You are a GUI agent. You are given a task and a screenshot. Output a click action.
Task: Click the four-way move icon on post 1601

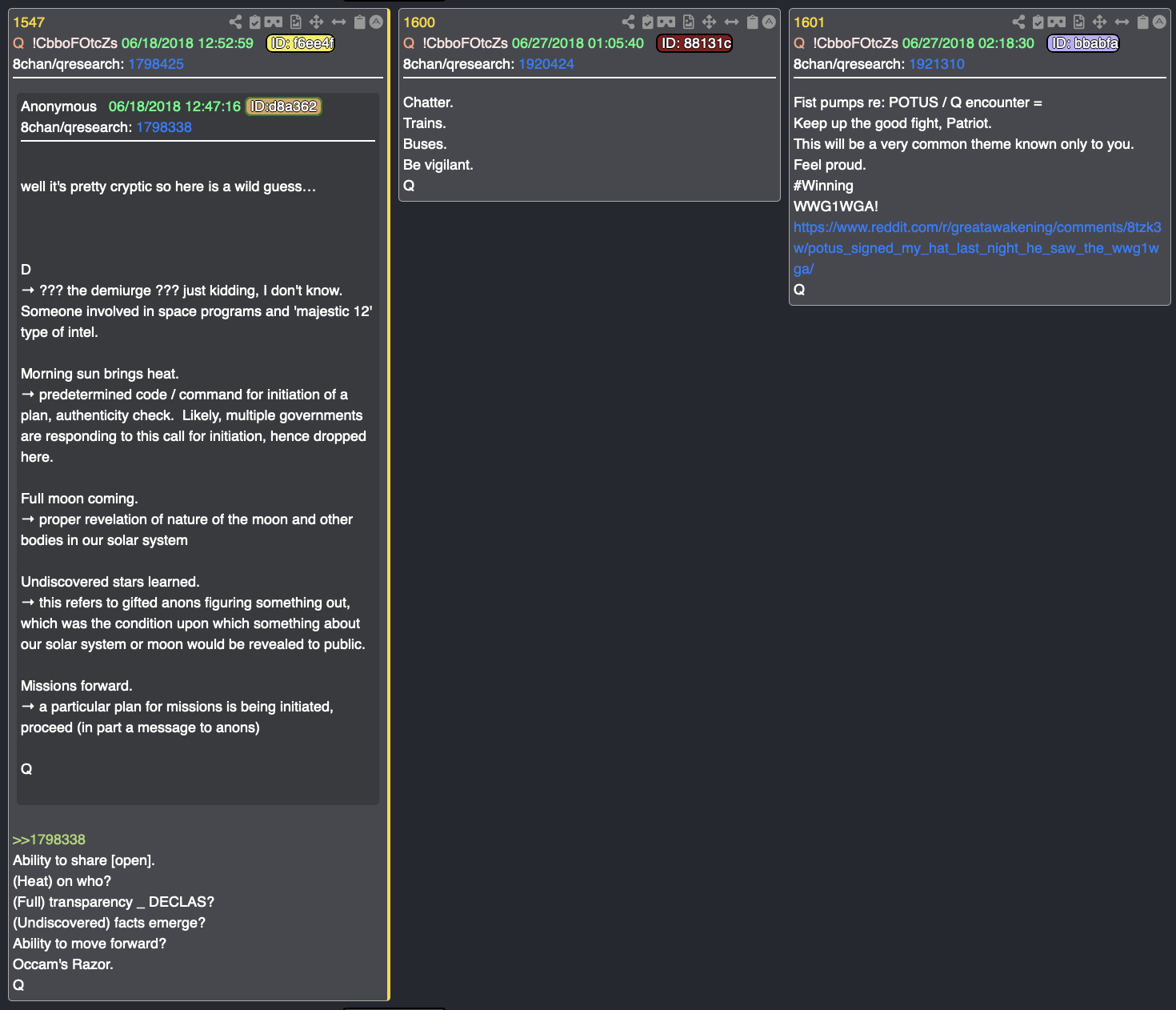click(x=1100, y=22)
